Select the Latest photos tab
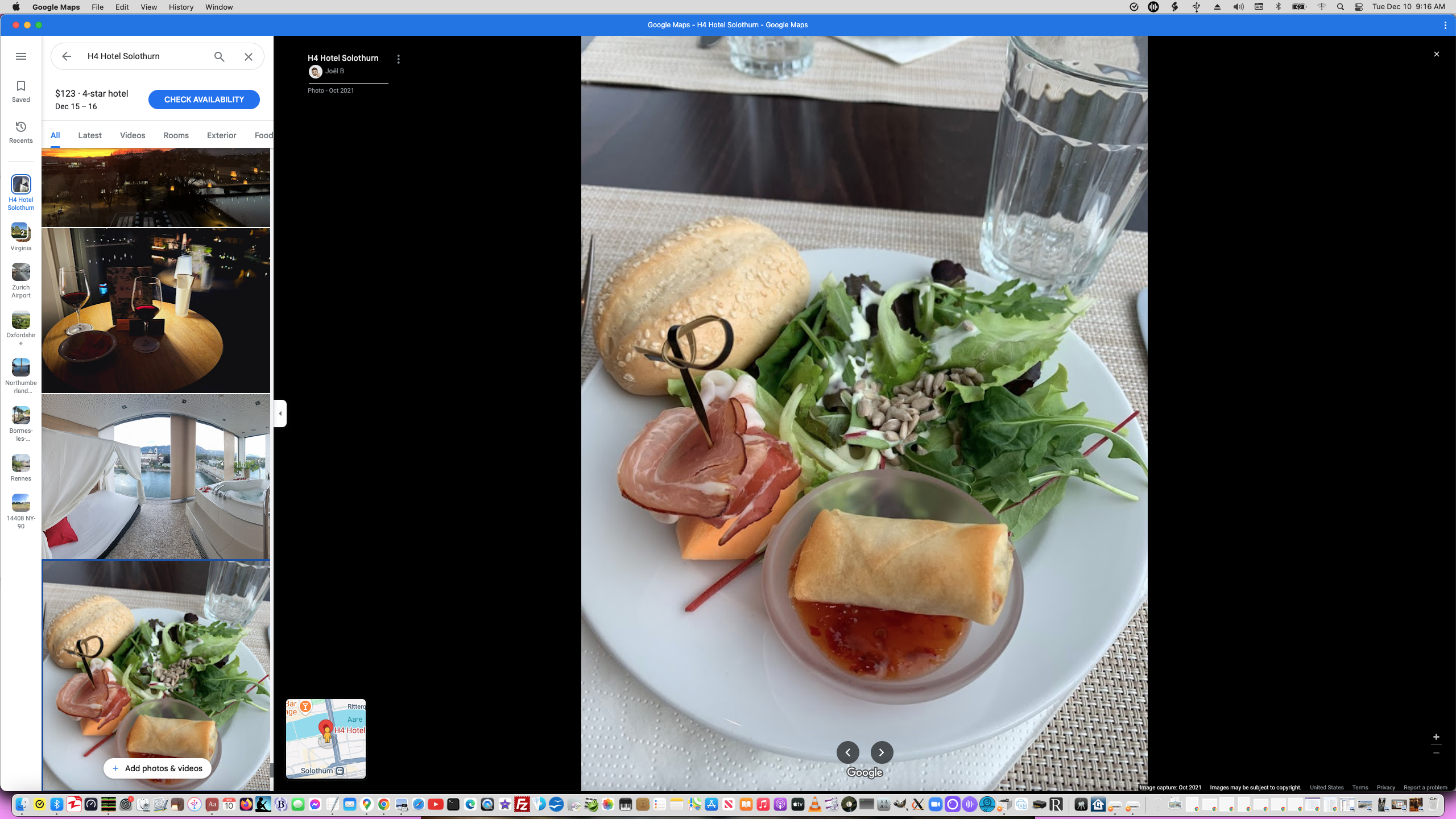 [90, 135]
